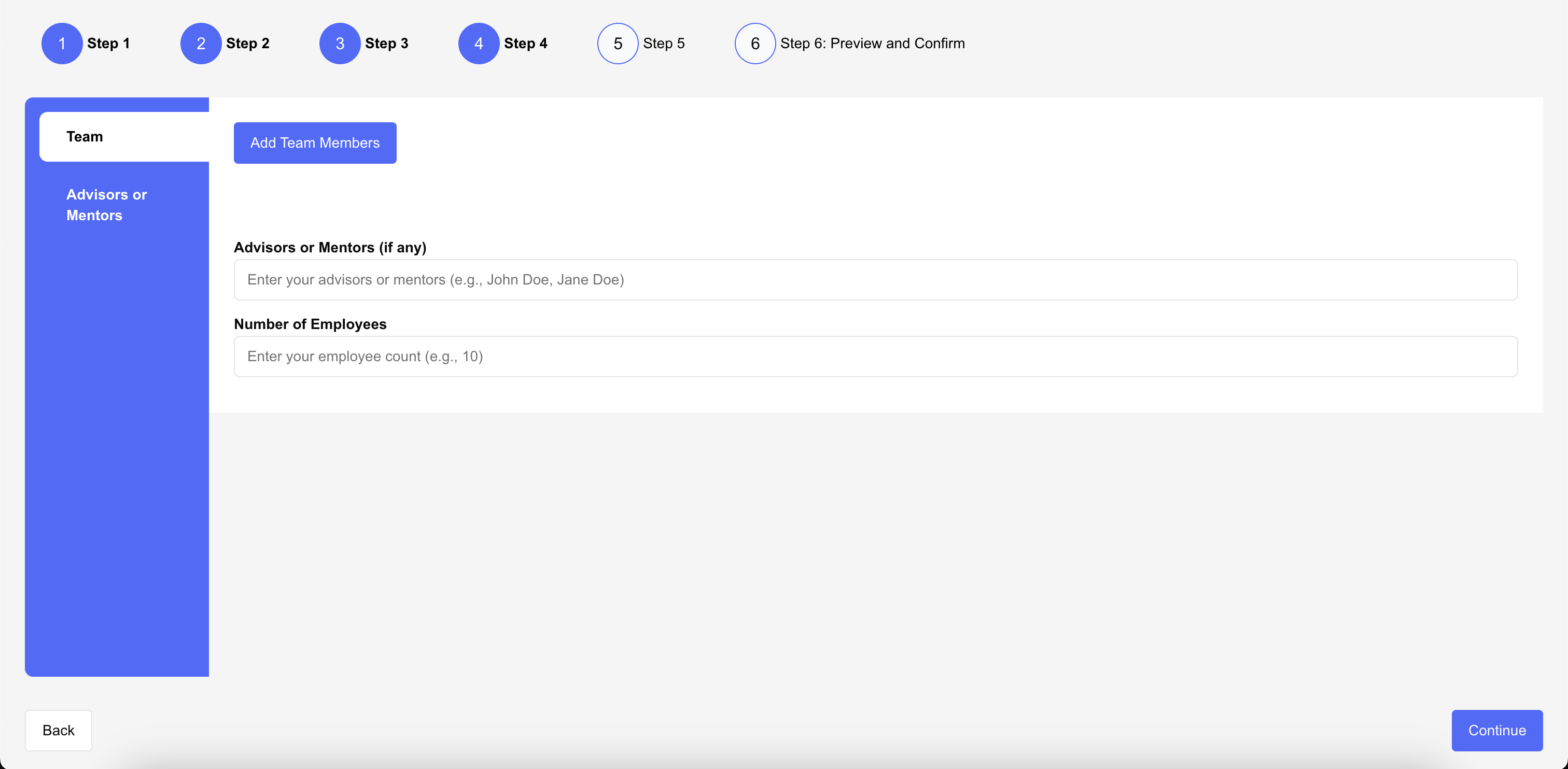This screenshot has height=769, width=1568.
Task: Click the step 6 circle icon
Action: point(755,43)
